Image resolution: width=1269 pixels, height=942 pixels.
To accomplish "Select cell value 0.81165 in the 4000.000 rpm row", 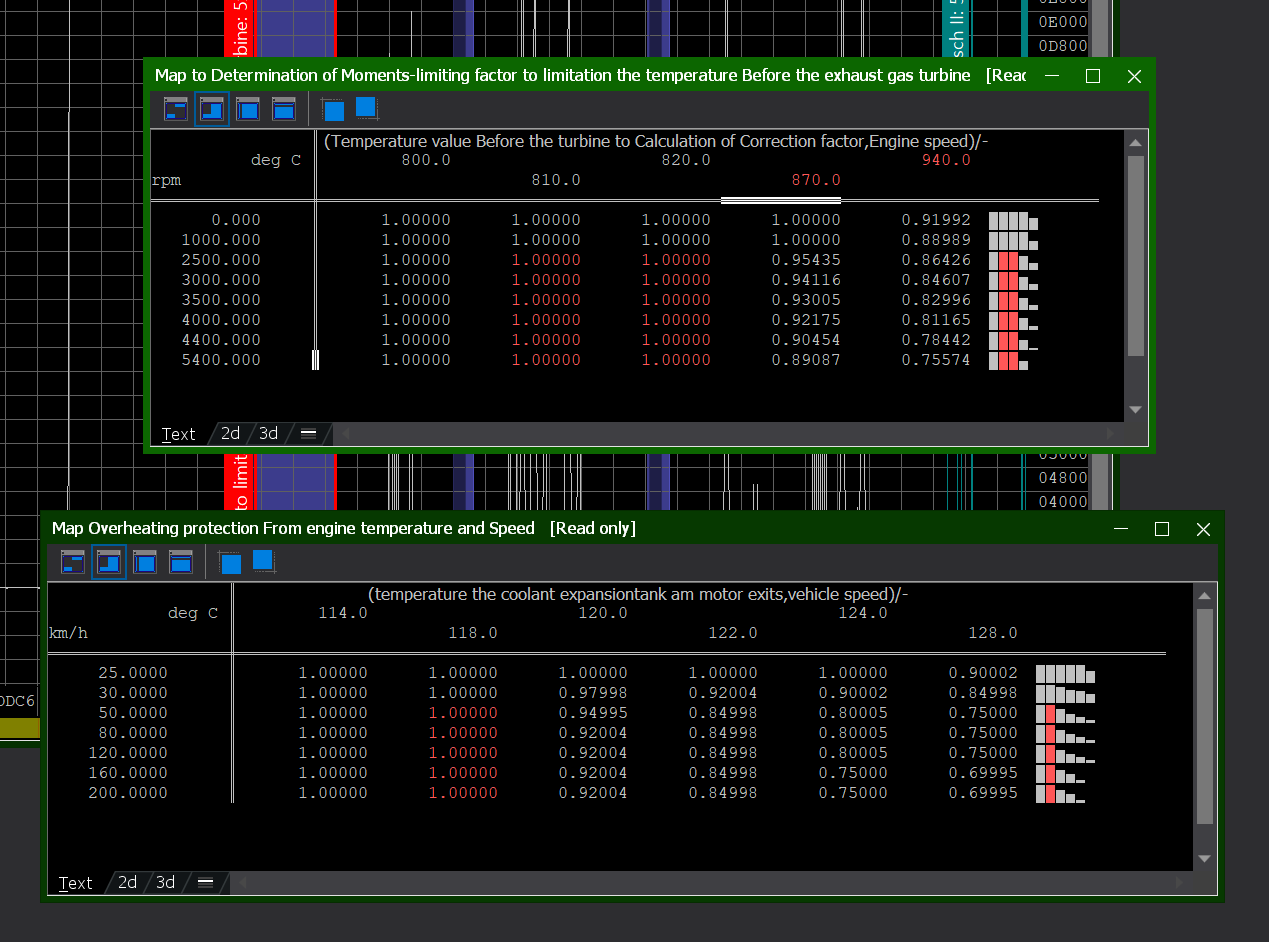I will [x=936, y=320].
